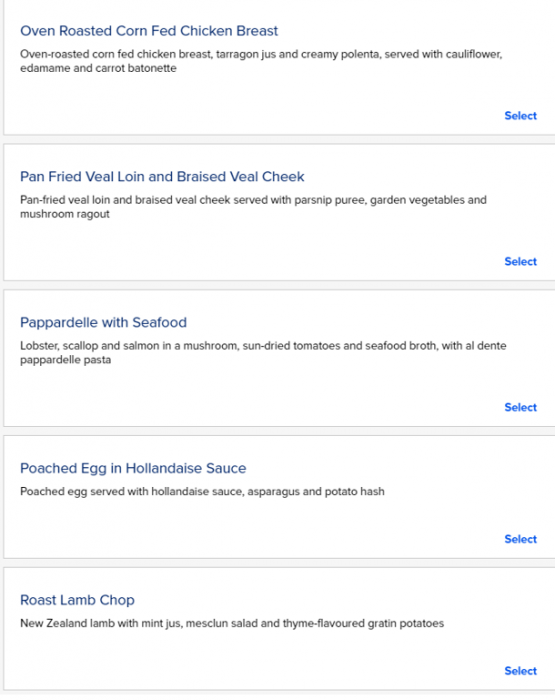Click the 'mushroom ragout' text line
The image size is (555, 700).
pos(65,214)
